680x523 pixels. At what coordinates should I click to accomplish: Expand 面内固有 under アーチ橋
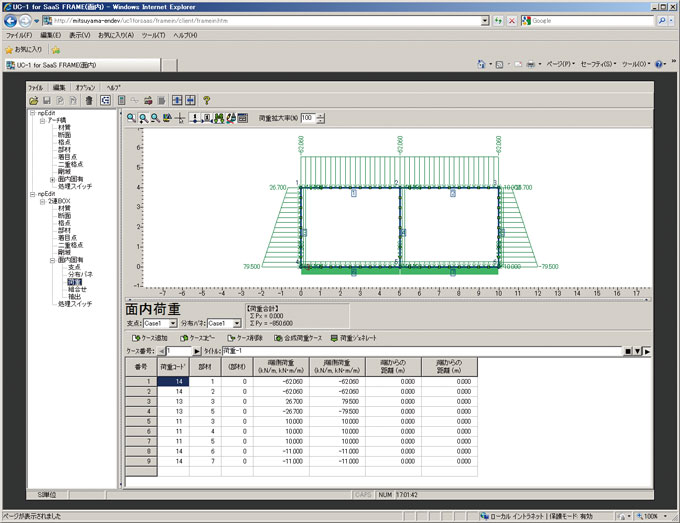tap(52, 179)
